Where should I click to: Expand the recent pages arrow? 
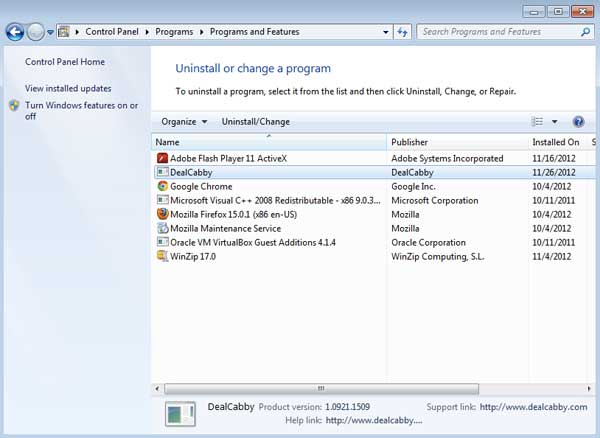[50, 33]
